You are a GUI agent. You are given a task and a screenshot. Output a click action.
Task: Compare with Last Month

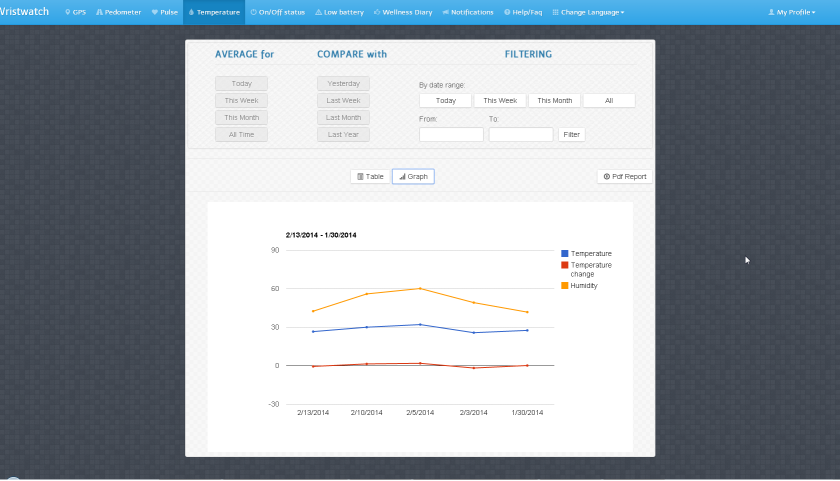coord(343,117)
